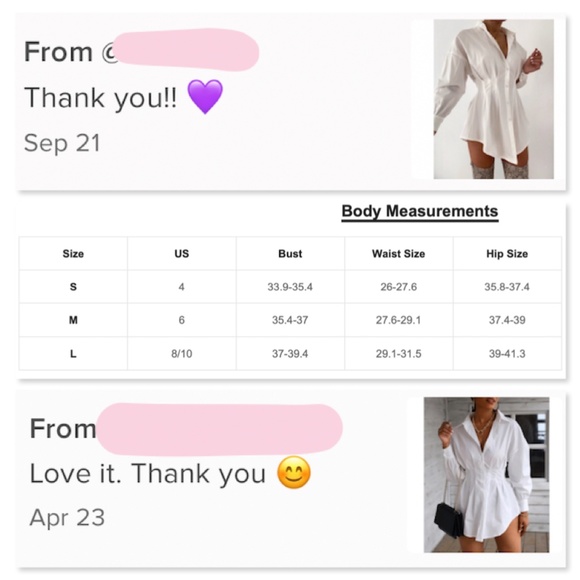Select the Bust column header
Screen dimensions: 580x580
click(x=290, y=254)
